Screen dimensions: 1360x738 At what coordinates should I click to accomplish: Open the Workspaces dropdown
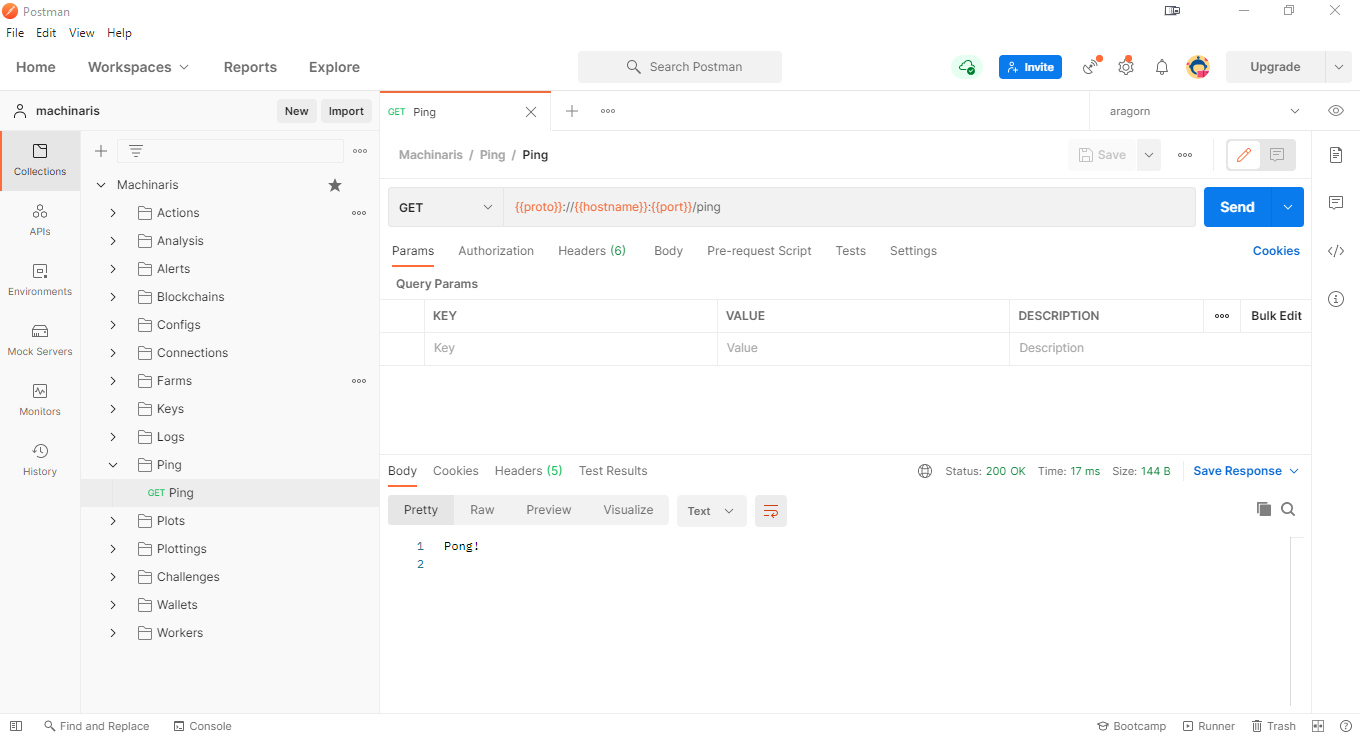click(138, 67)
